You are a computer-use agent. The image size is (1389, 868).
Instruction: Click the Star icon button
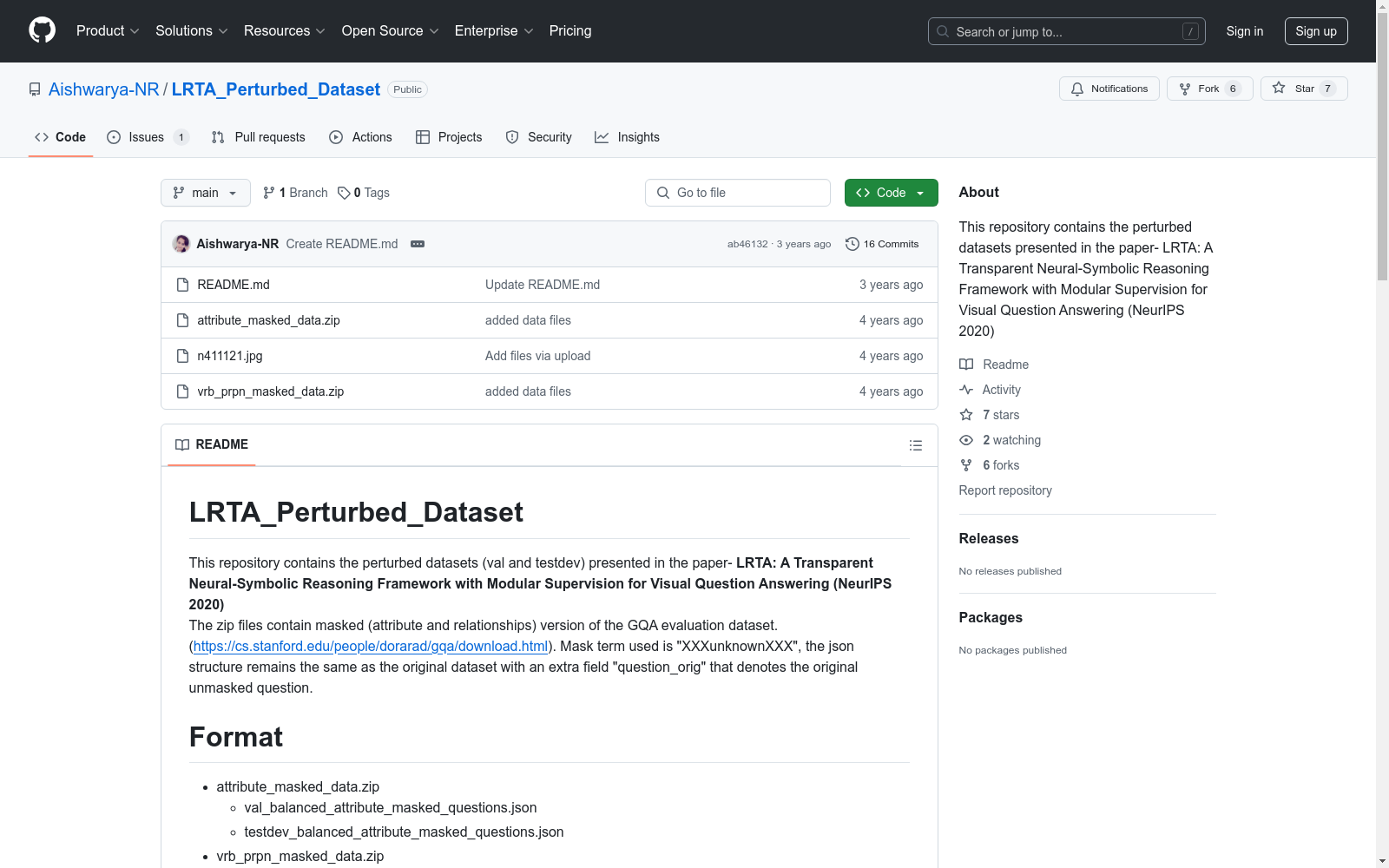(1279, 89)
